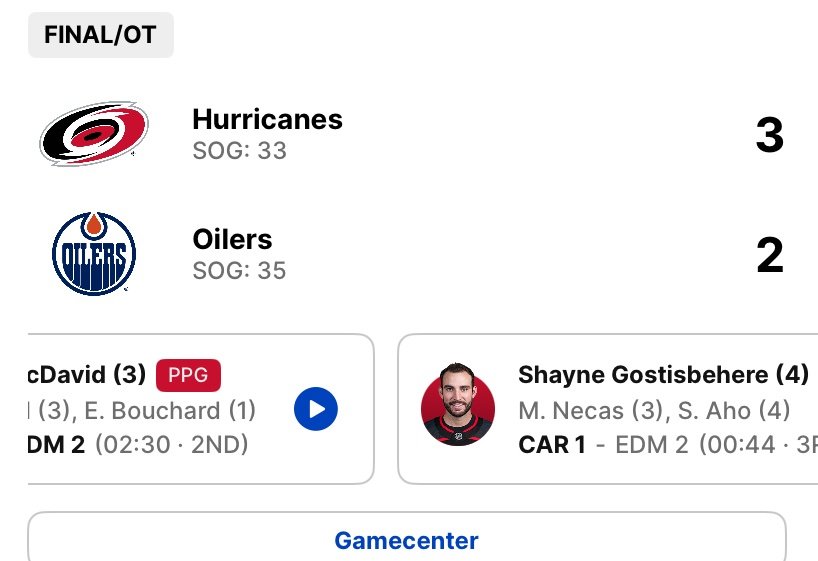Click the Edmonton Oilers team logo

tap(94, 254)
